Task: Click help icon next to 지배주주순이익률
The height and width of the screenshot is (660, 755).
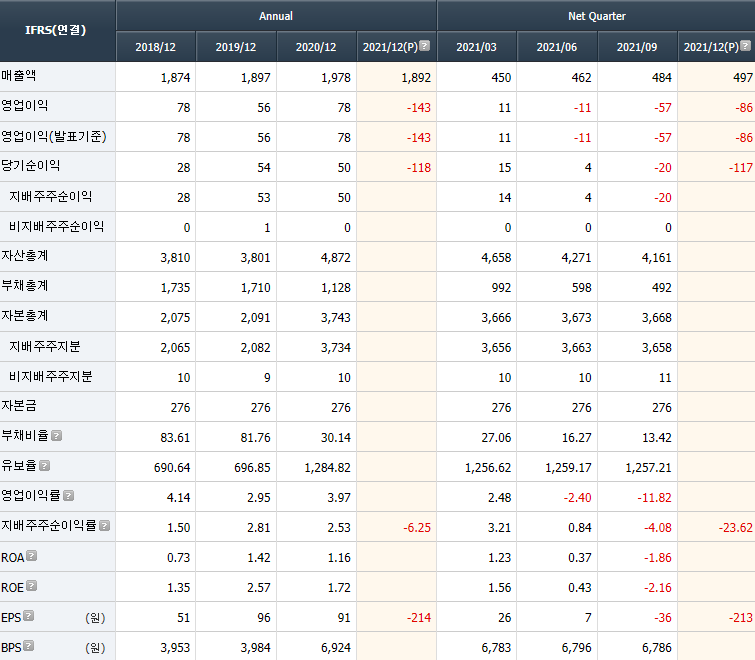Action: click(x=104, y=526)
